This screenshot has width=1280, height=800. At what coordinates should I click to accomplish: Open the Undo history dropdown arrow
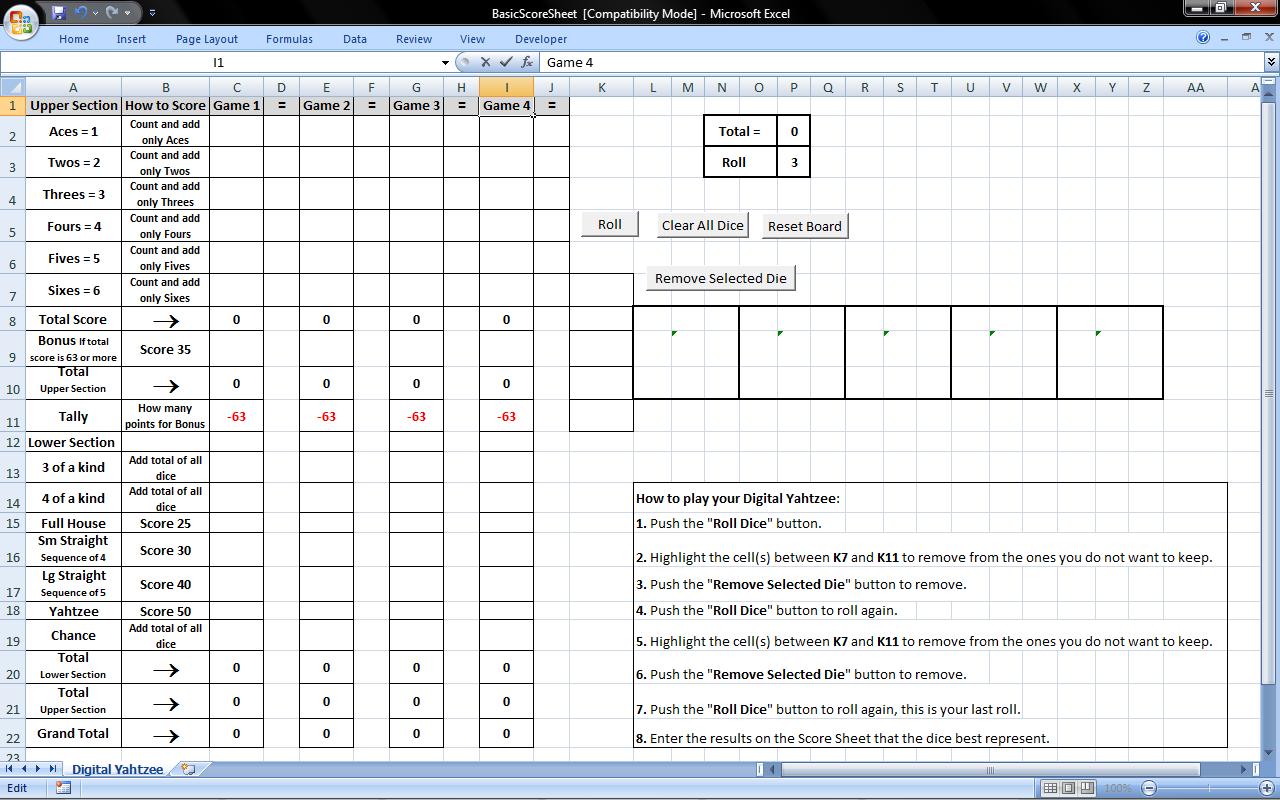(x=94, y=13)
